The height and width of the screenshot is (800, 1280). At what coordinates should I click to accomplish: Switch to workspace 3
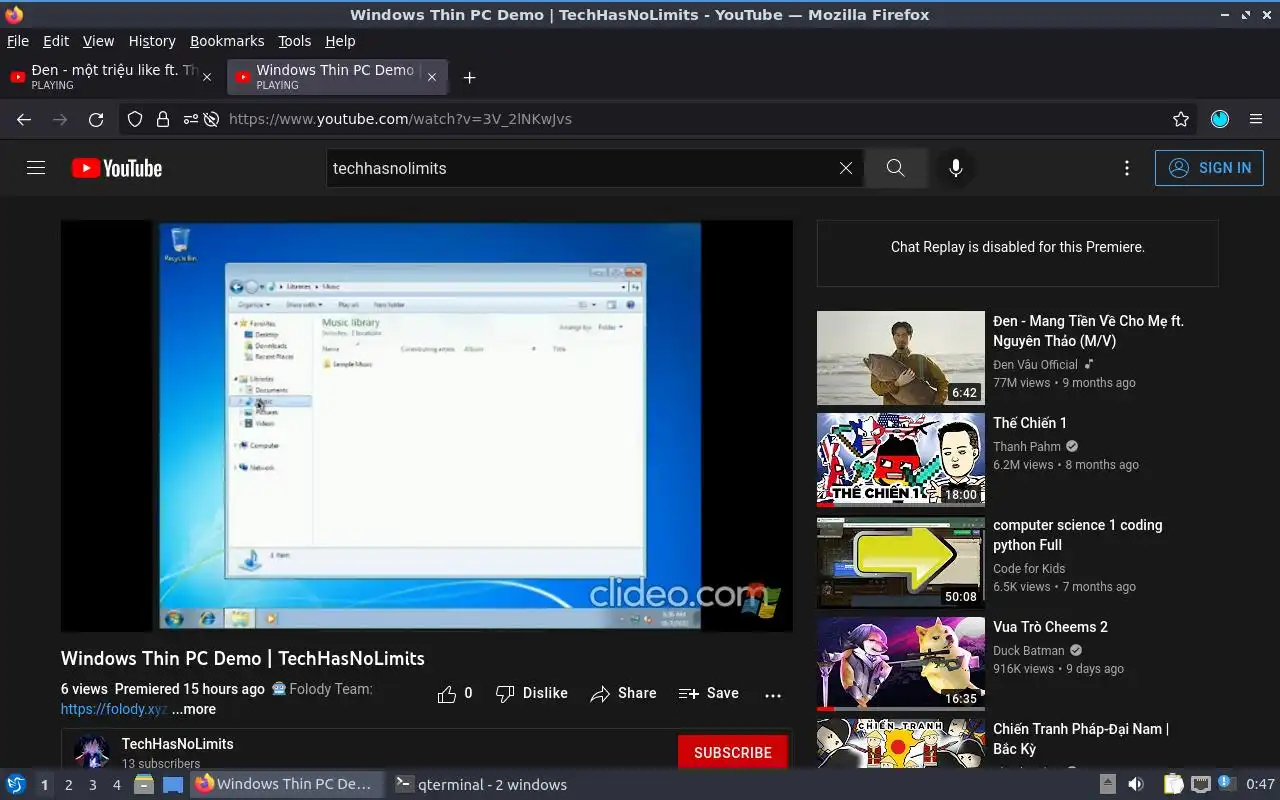92,785
